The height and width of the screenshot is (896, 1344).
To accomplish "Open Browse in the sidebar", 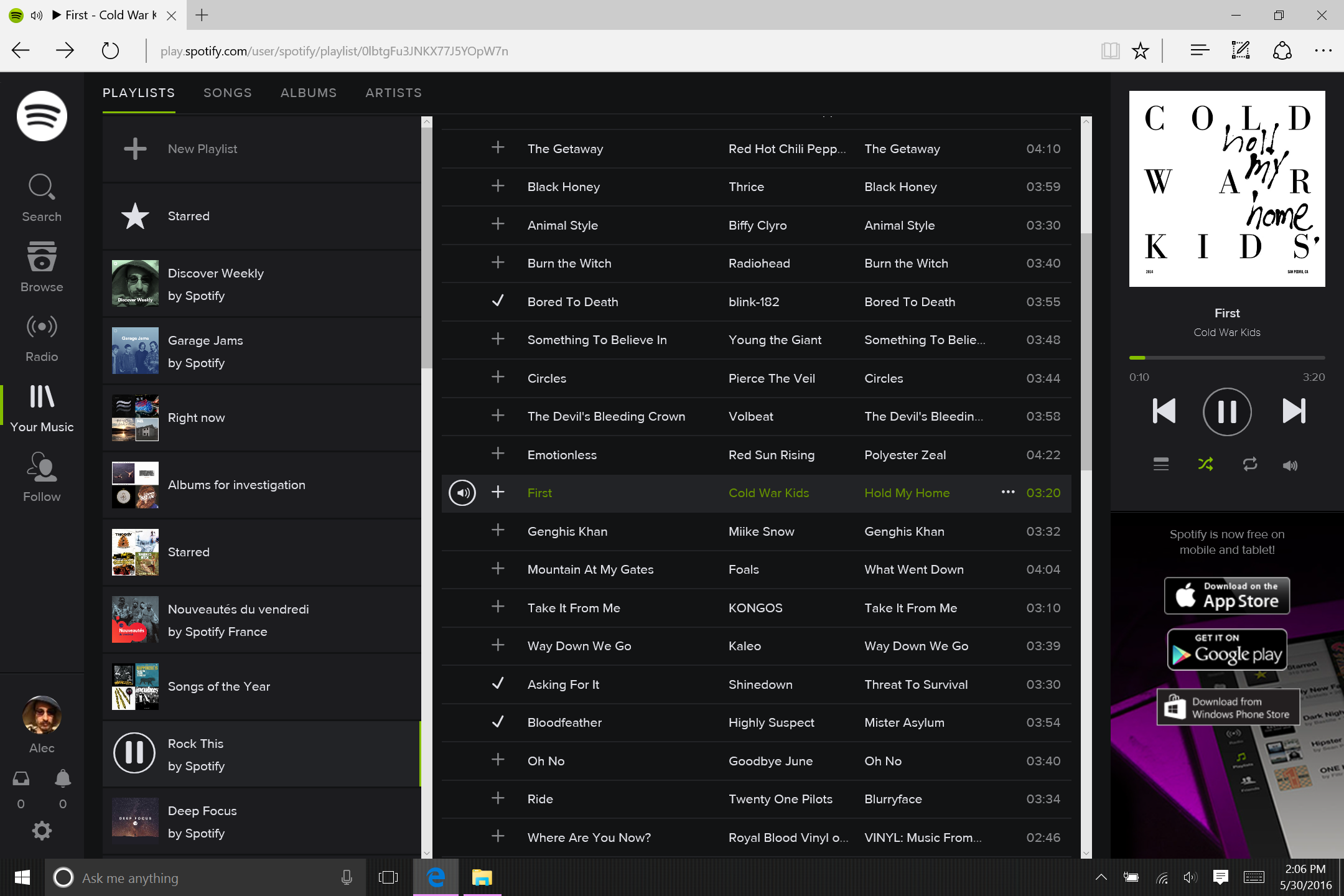I will (x=42, y=267).
